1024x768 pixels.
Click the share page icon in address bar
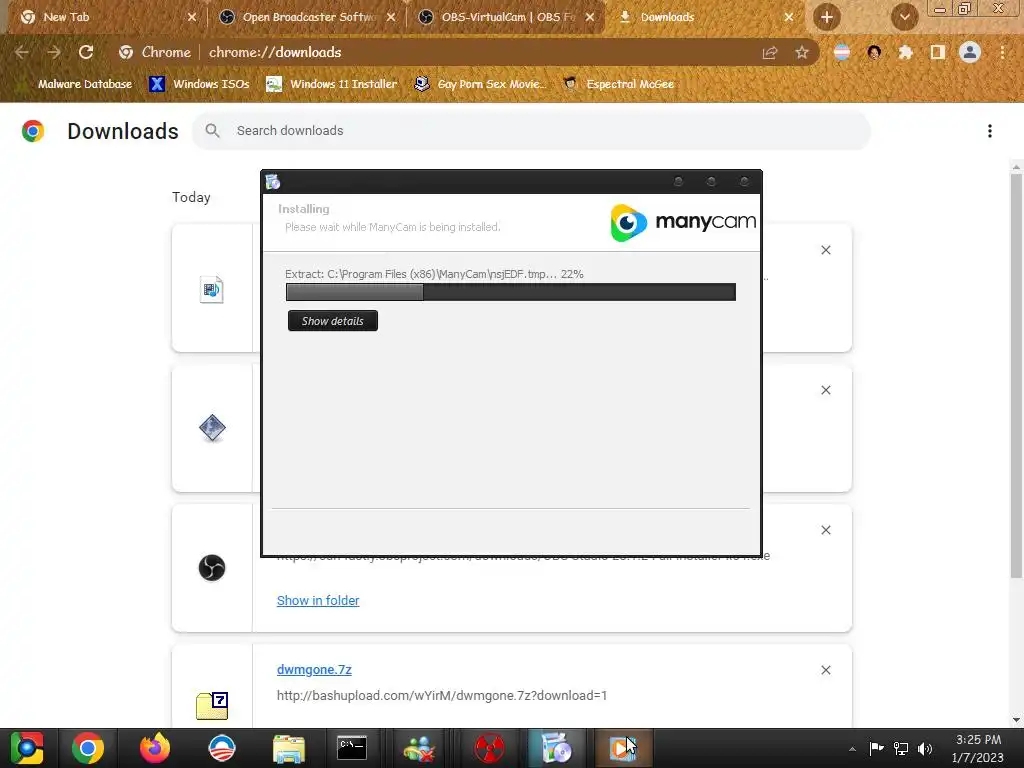click(x=770, y=52)
